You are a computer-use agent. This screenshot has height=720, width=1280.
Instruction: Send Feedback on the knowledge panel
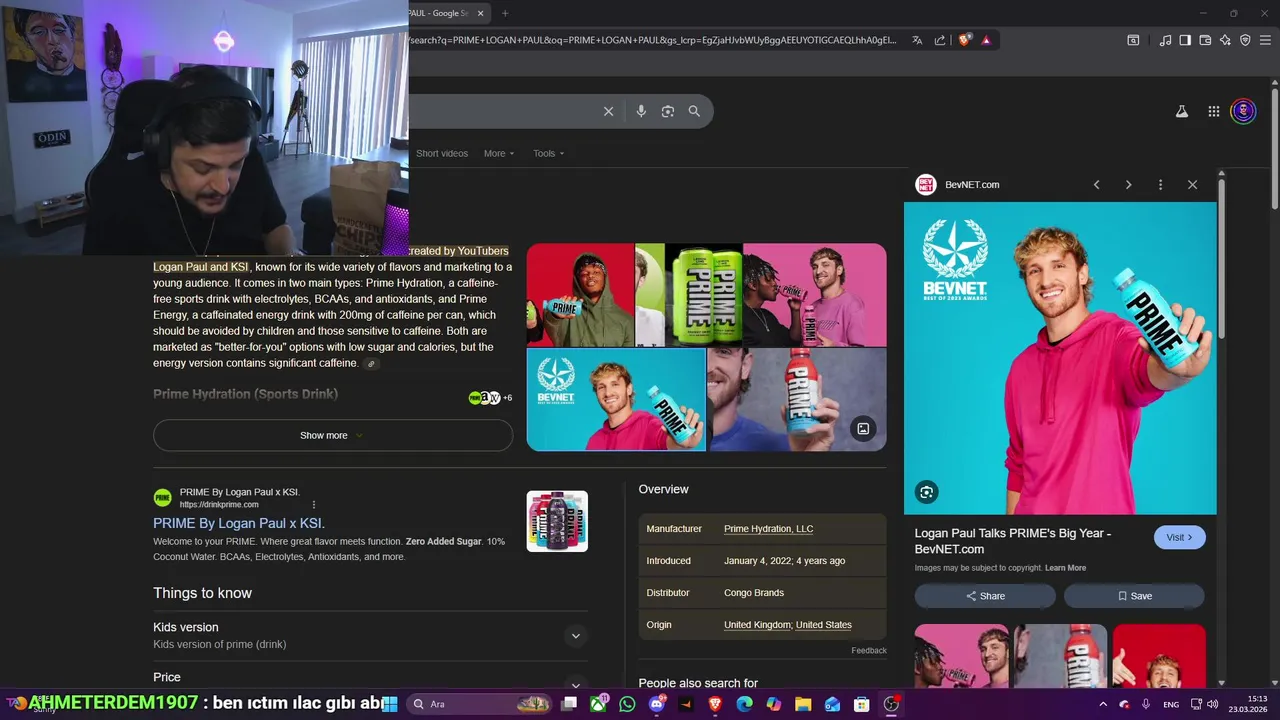pyautogui.click(x=869, y=651)
